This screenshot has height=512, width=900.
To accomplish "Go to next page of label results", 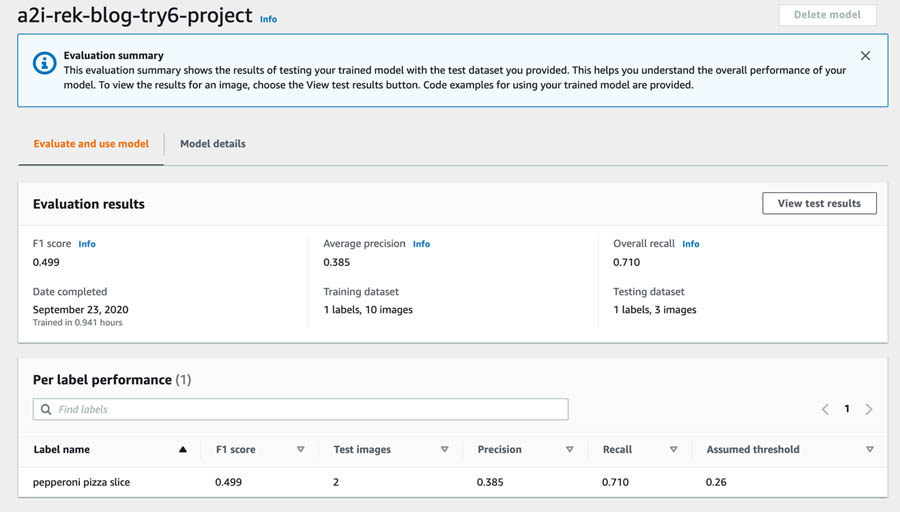I will (868, 409).
